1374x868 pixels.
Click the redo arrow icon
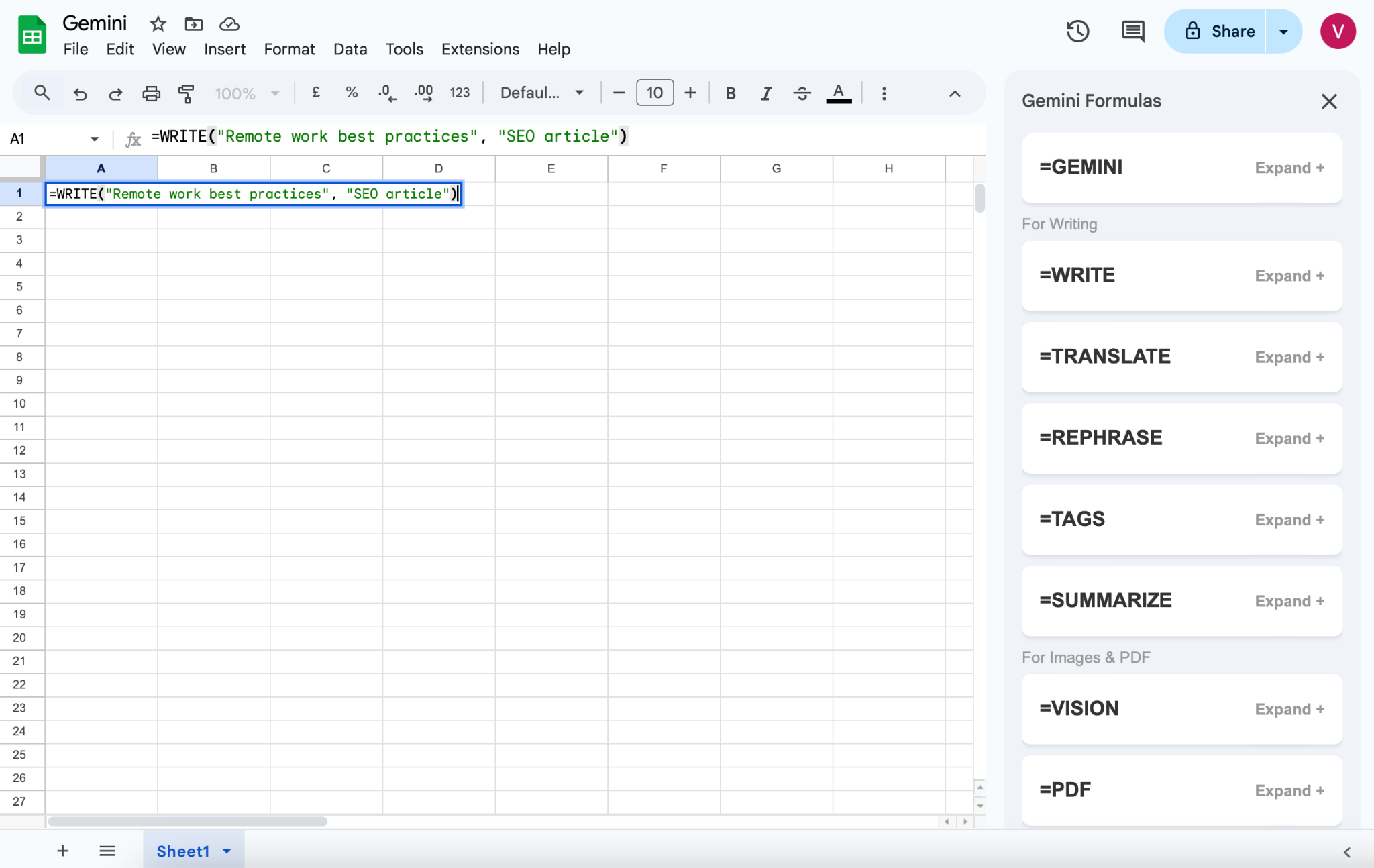115,93
